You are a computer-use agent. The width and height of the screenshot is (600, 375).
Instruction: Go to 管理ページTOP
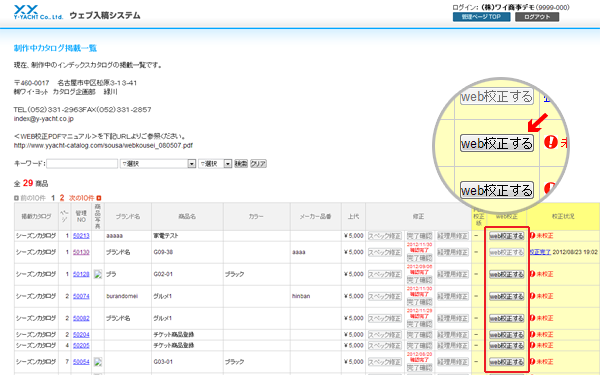click(481, 17)
